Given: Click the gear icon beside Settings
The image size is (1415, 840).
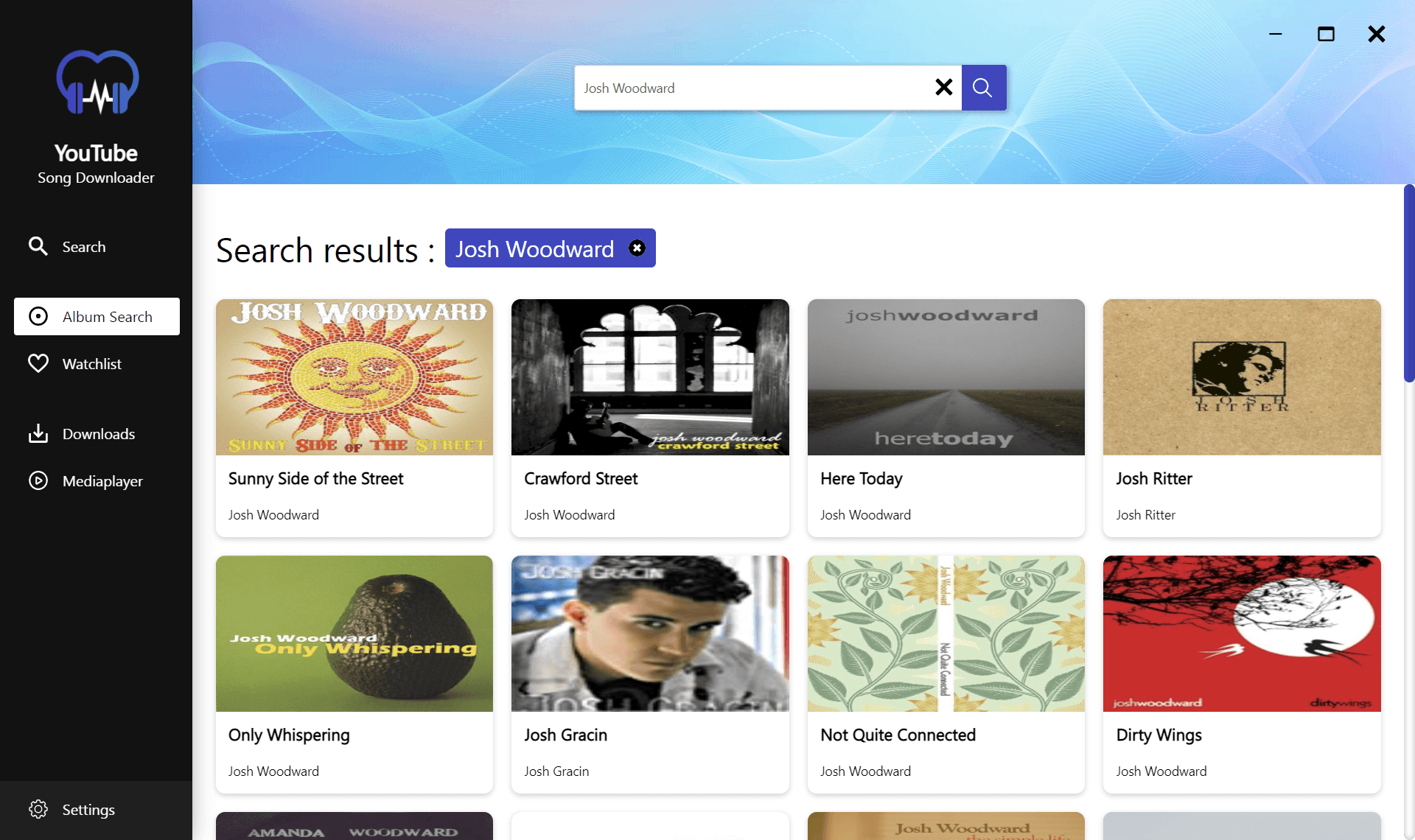Looking at the screenshot, I should 38,809.
